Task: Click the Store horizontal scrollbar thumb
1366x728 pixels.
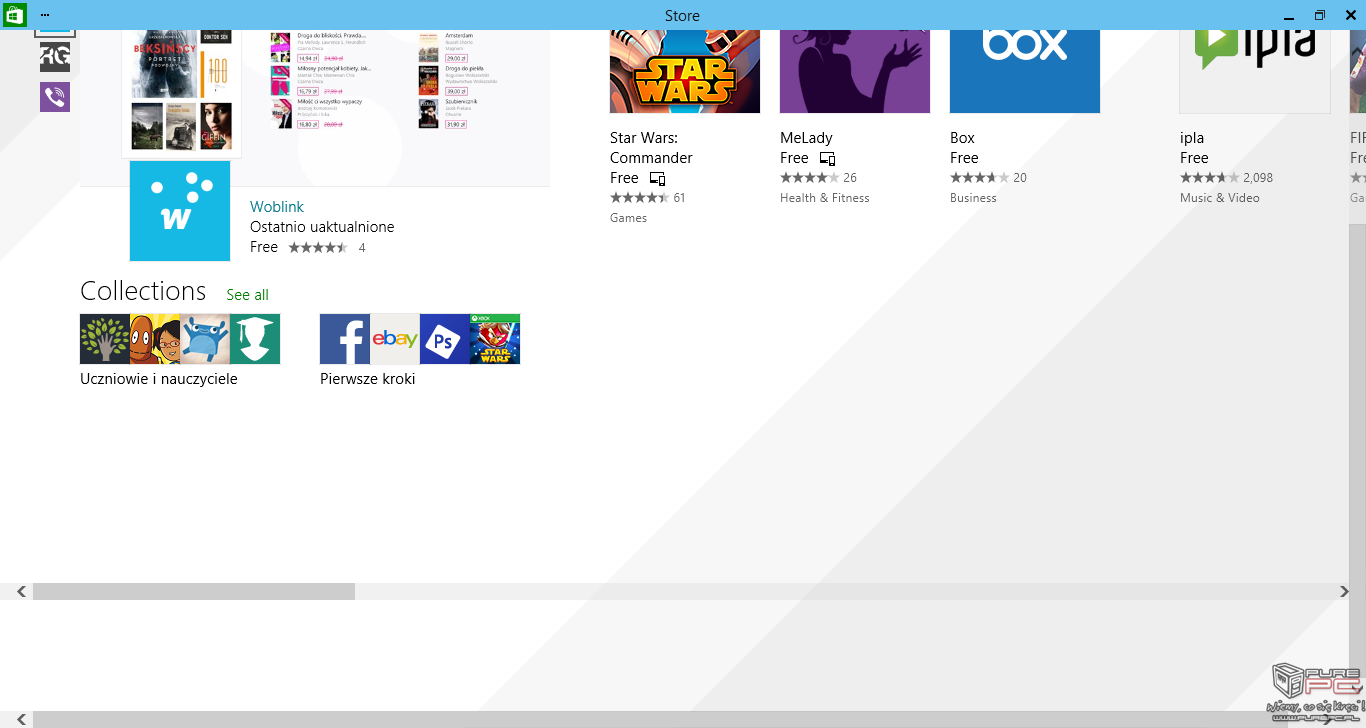Action: 194,592
